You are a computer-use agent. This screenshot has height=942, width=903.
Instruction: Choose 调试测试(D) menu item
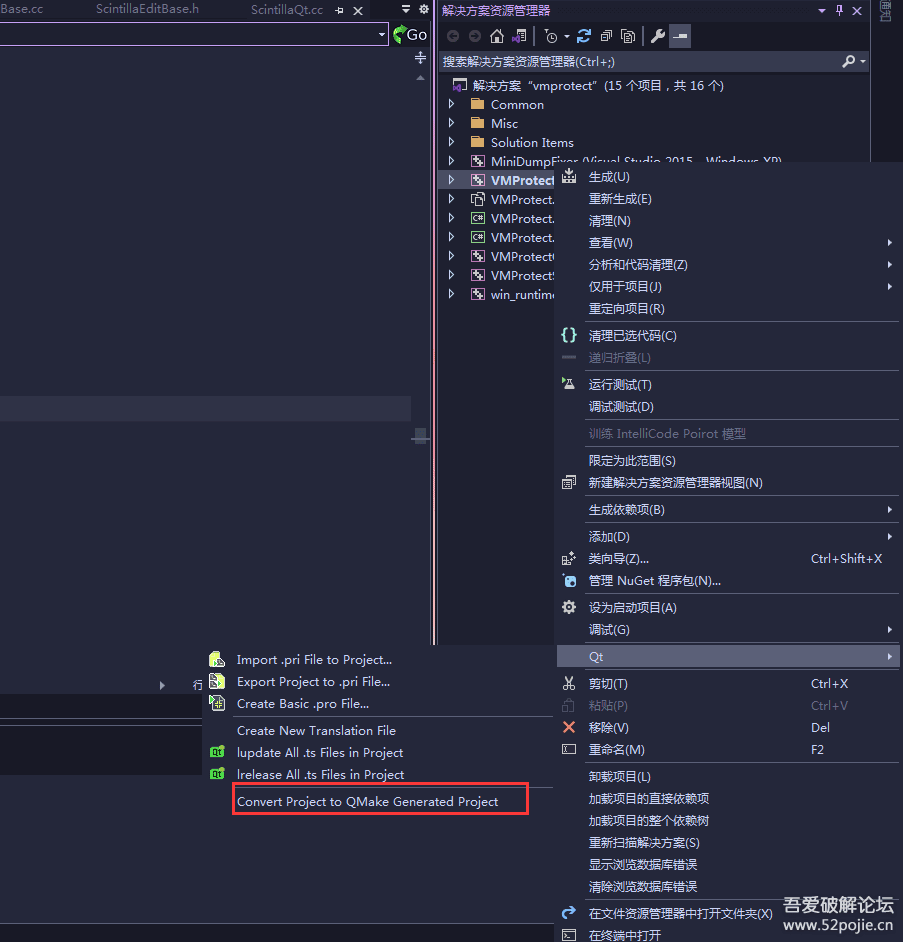pos(621,407)
